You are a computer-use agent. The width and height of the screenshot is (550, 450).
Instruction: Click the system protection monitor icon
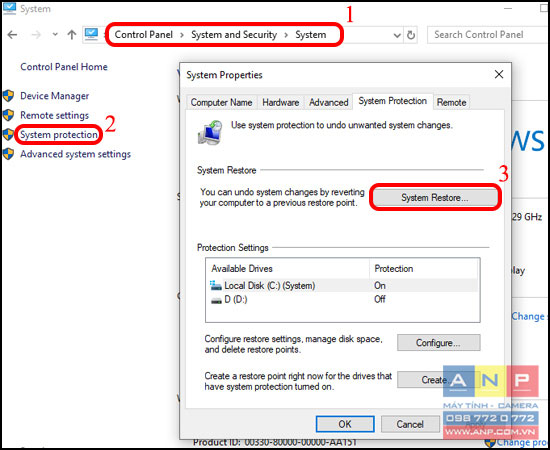[210, 133]
